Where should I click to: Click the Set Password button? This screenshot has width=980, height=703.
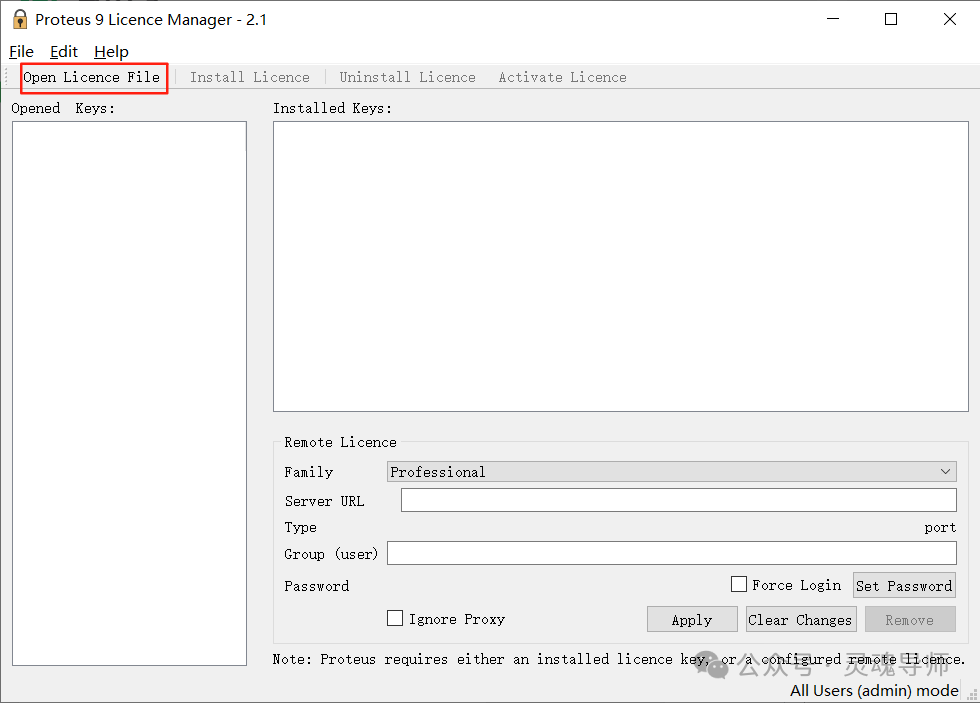coord(904,585)
